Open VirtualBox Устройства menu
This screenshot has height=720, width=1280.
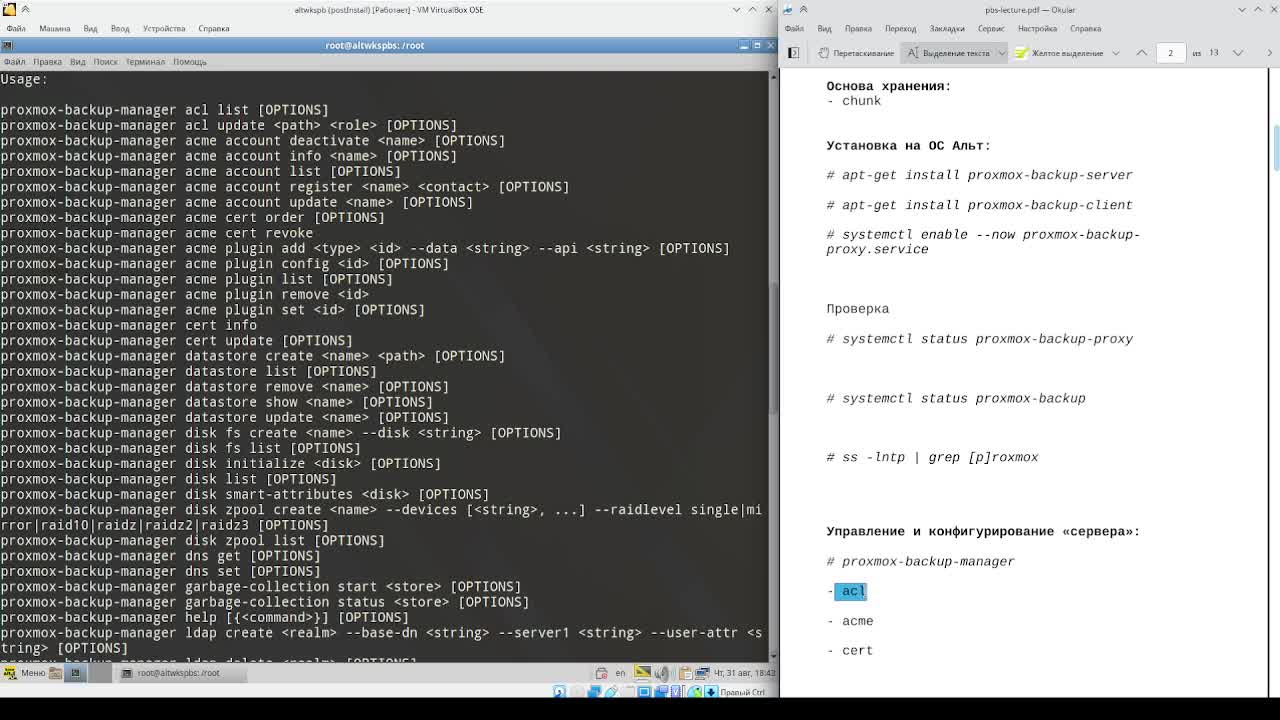coord(163,28)
